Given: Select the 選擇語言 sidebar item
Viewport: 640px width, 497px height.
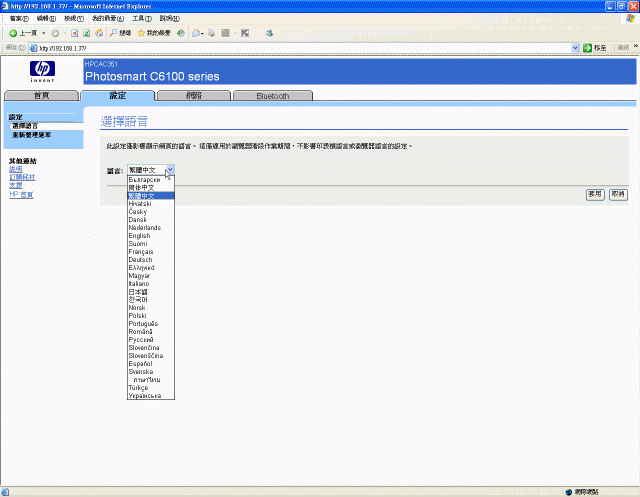Looking at the screenshot, I should pyautogui.click(x=25, y=126).
